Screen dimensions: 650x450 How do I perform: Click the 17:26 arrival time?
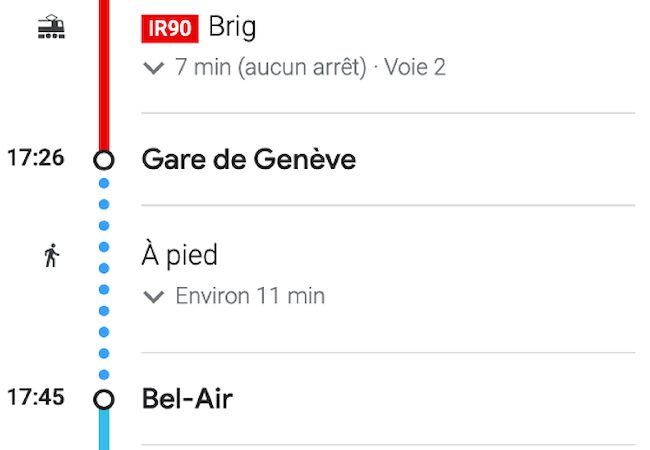point(36,158)
